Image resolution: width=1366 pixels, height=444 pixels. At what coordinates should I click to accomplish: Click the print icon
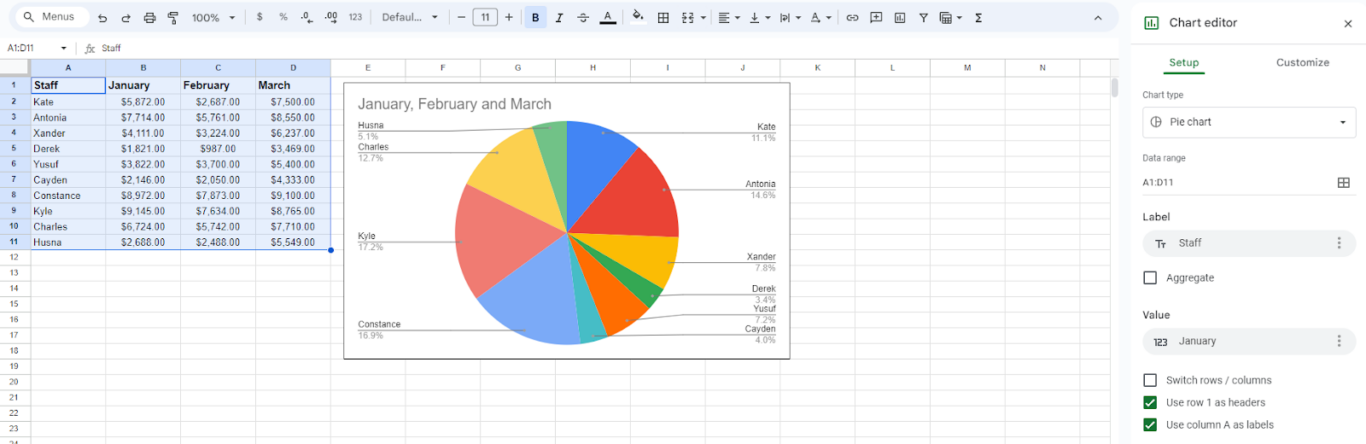tap(150, 18)
